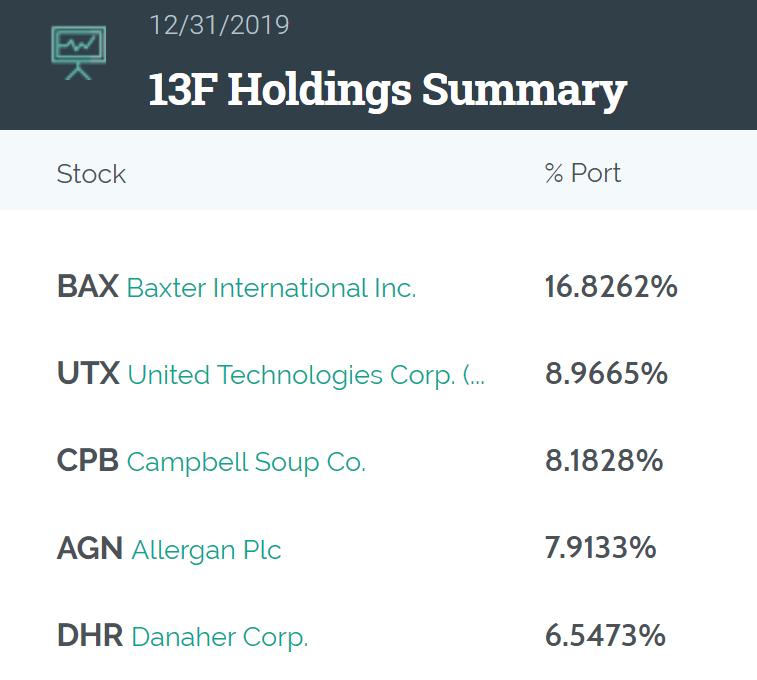Image resolution: width=757 pixels, height=680 pixels.
Task: Open United Technologies Corp. link
Action: click(306, 375)
